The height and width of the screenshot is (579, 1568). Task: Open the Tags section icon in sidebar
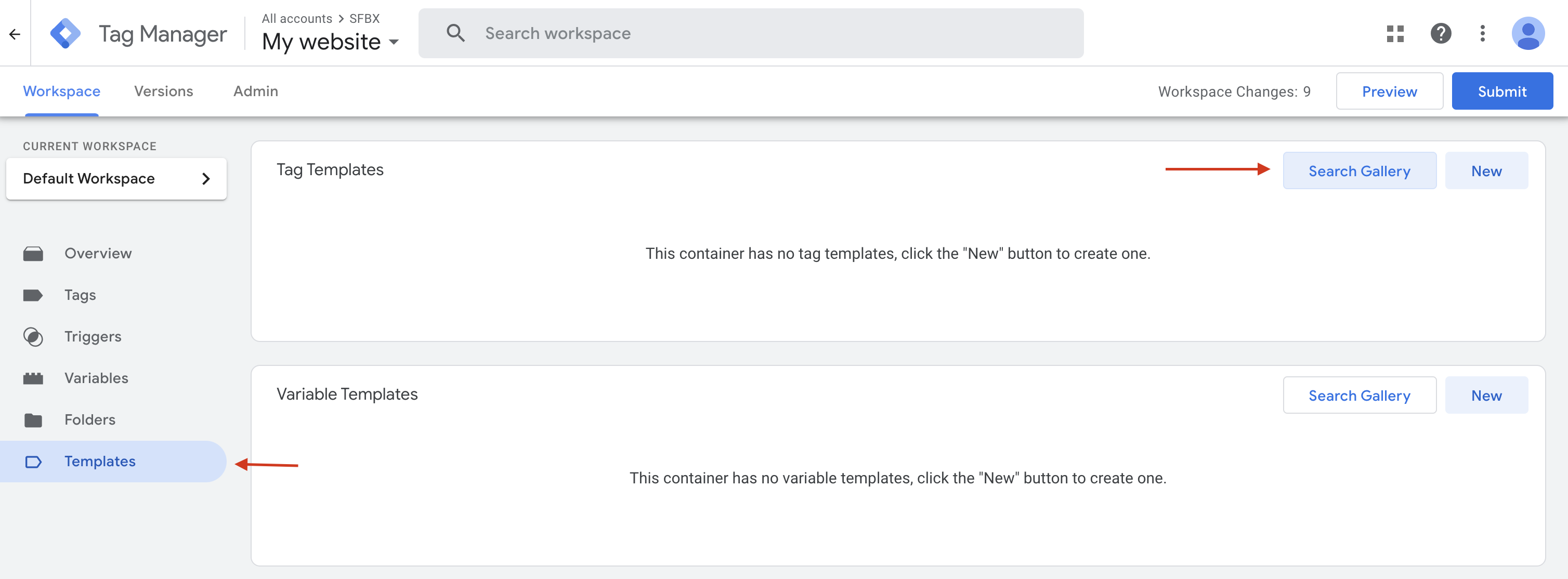[33, 295]
